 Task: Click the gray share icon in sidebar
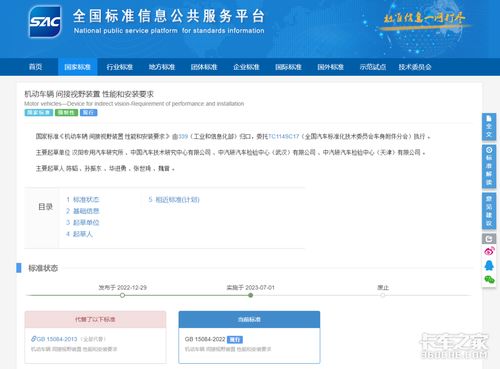(x=489, y=239)
